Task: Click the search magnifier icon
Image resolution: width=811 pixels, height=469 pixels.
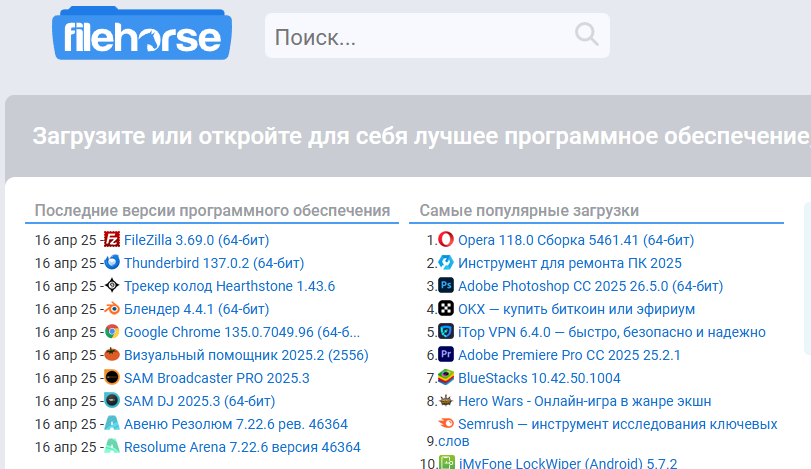Action: (587, 35)
